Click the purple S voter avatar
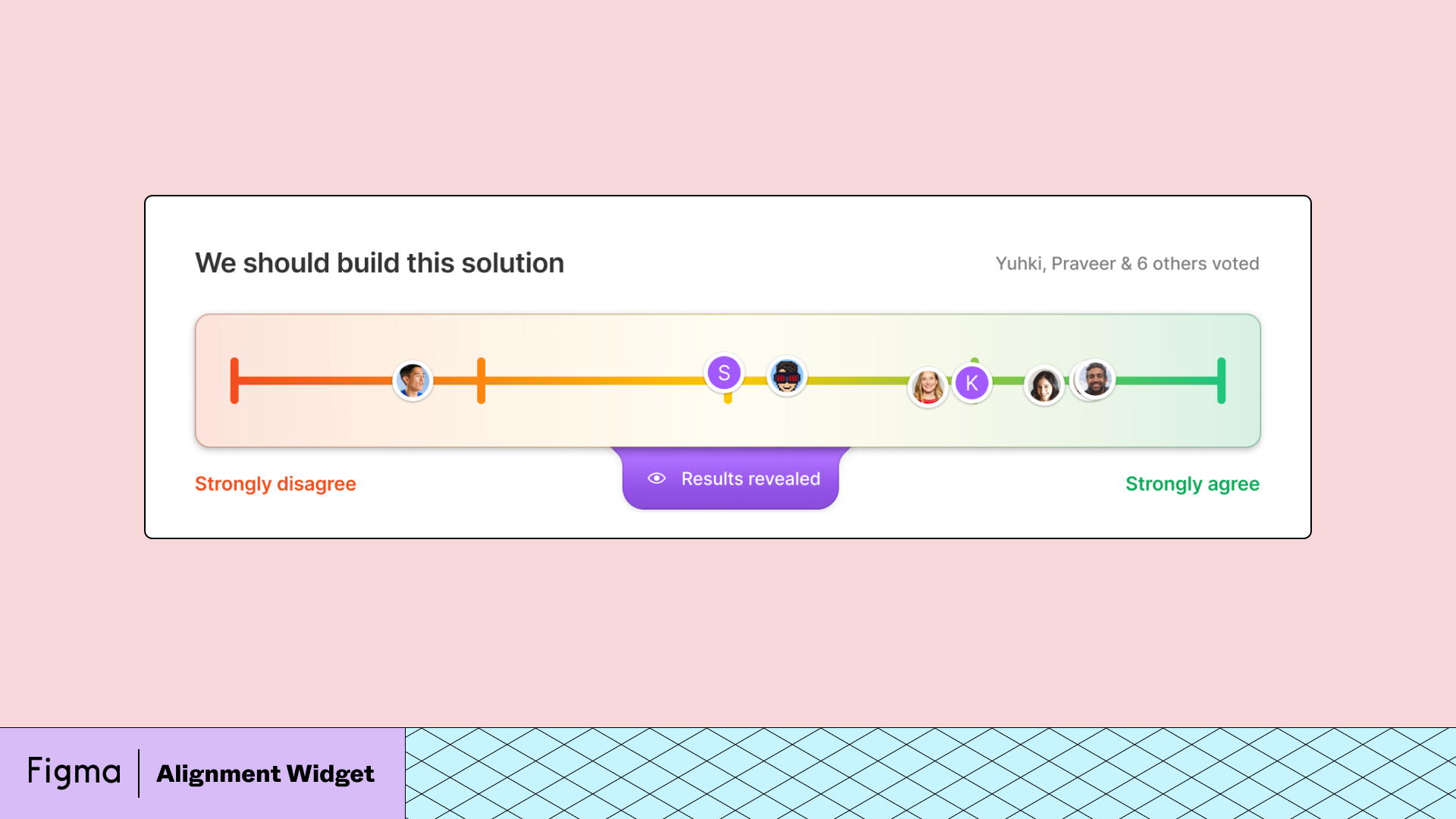The width and height of the screenshot is (1456, 819). point(724,373)
